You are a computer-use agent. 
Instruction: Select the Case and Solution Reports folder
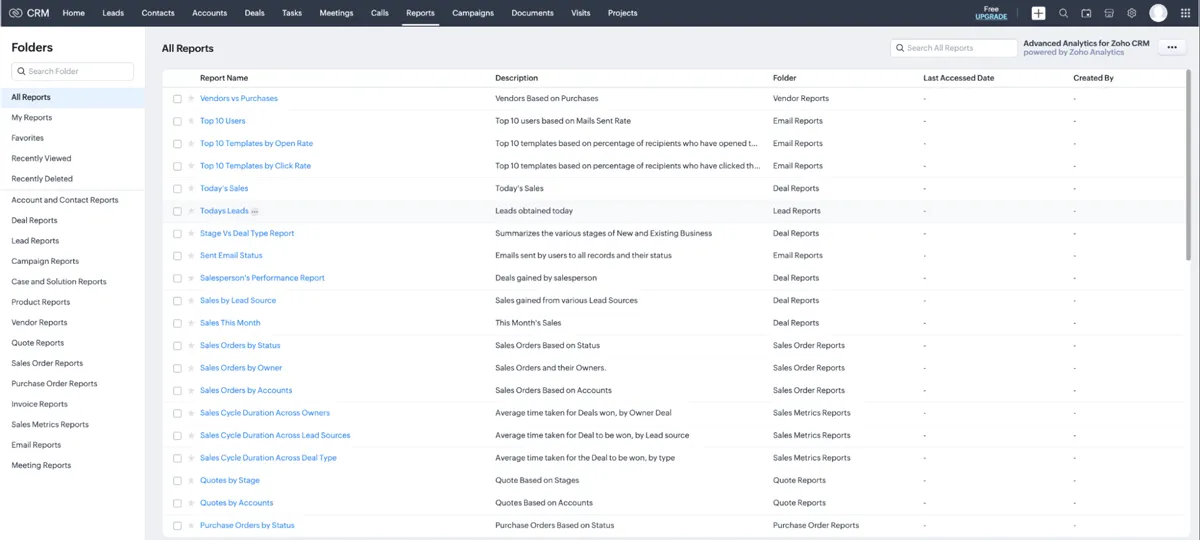[x=59, y=282]
